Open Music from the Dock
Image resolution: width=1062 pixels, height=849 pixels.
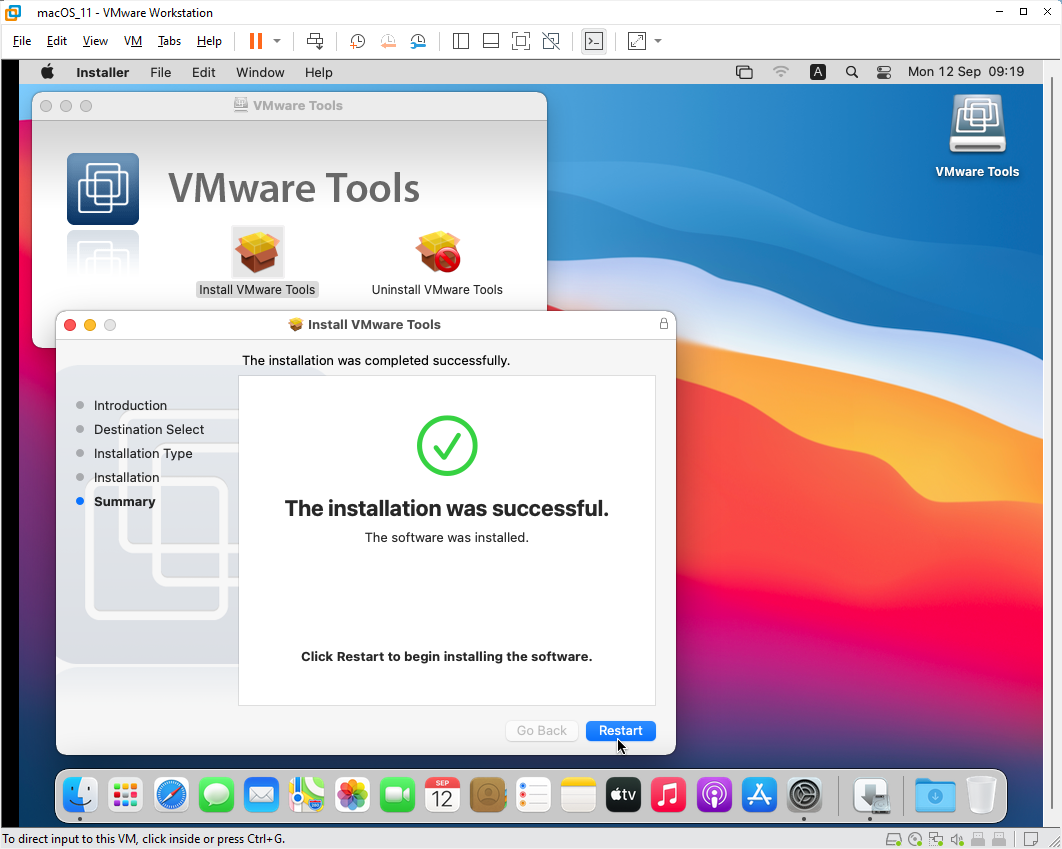pos(668,795)
